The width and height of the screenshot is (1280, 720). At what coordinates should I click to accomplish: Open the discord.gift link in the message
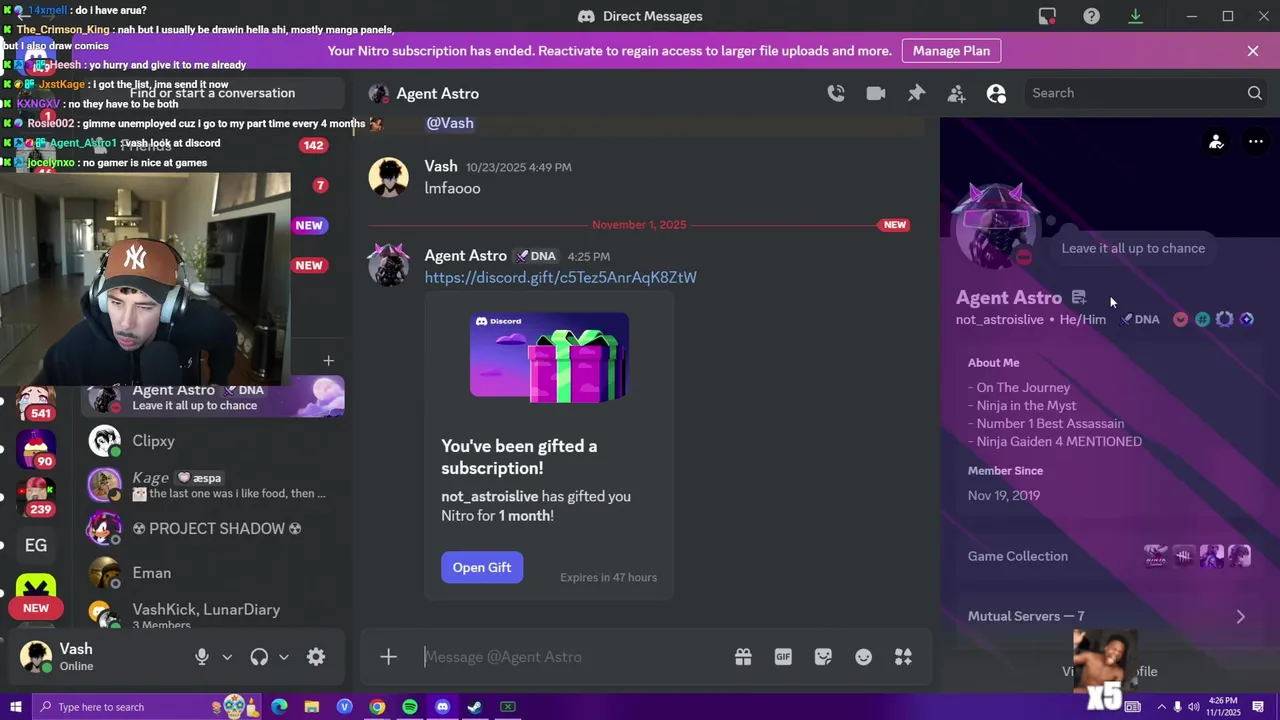tap(560, 277)
